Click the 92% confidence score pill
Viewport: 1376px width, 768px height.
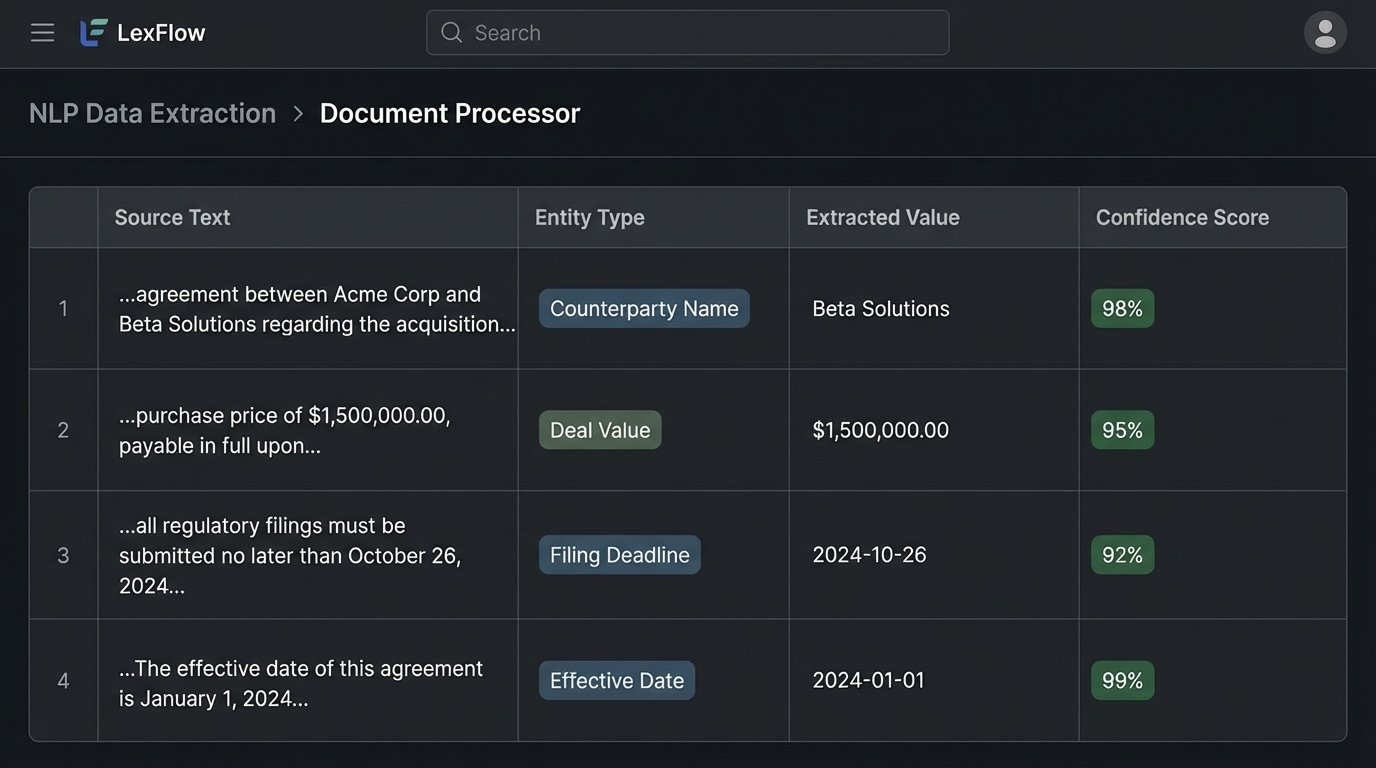click(x=1122, y=554)
